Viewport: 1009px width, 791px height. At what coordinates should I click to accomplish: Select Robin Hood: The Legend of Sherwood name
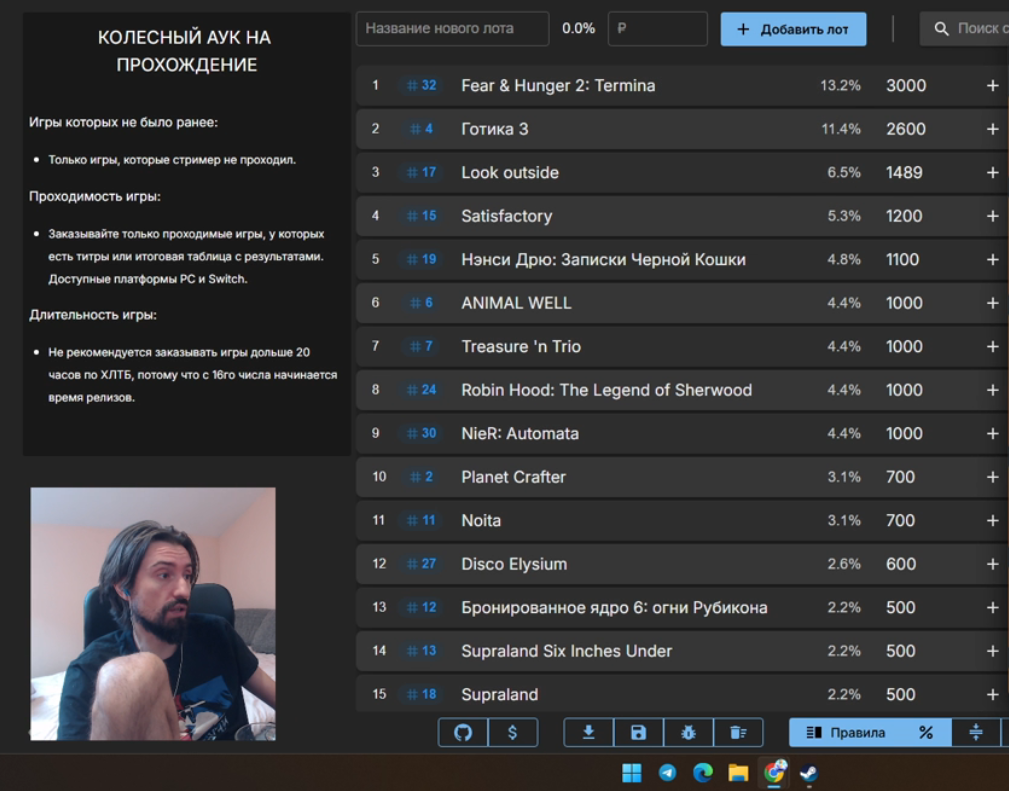(x=606, y=390)
